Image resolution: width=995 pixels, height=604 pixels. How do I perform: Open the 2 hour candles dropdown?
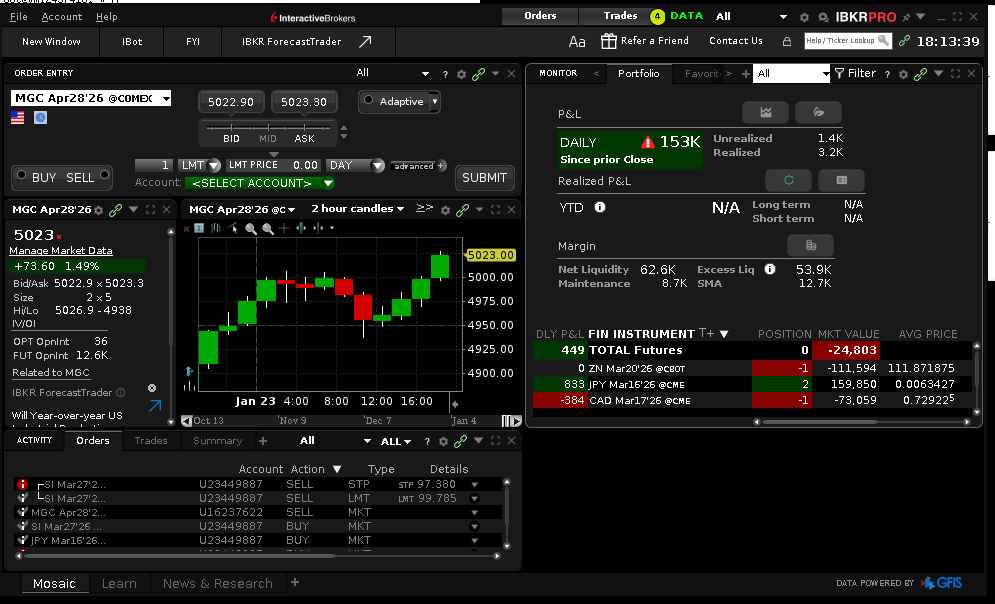point(358,209)
